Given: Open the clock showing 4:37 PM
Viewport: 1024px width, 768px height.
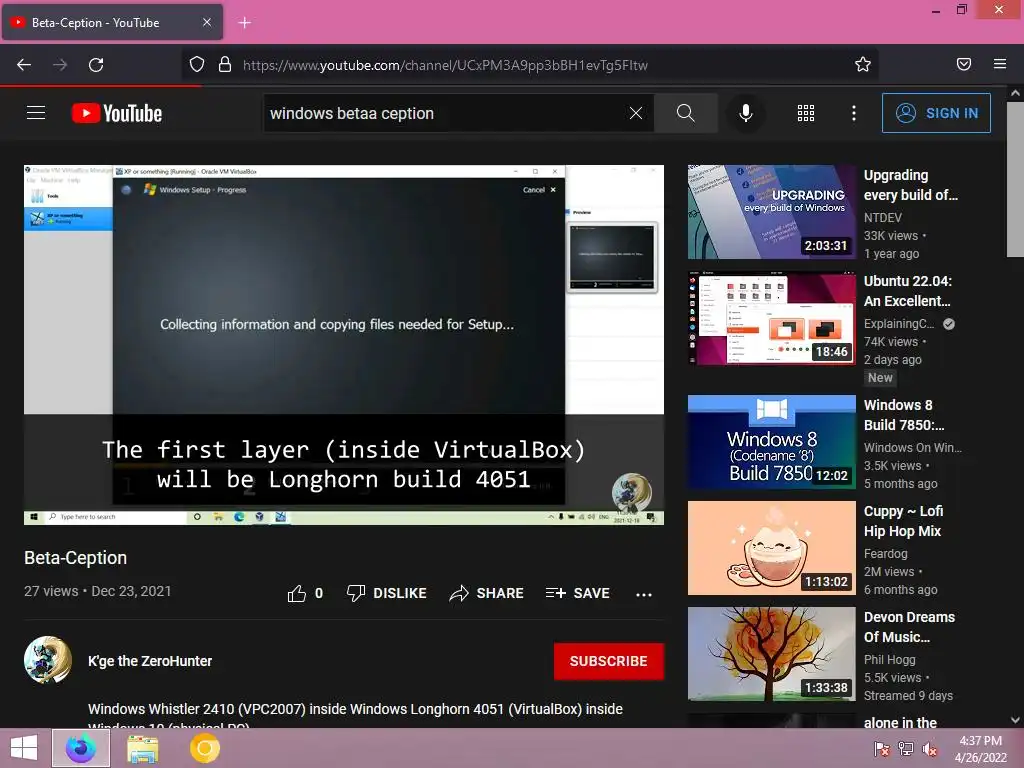Looking at the screenshot, I should [x=980, y=749].
